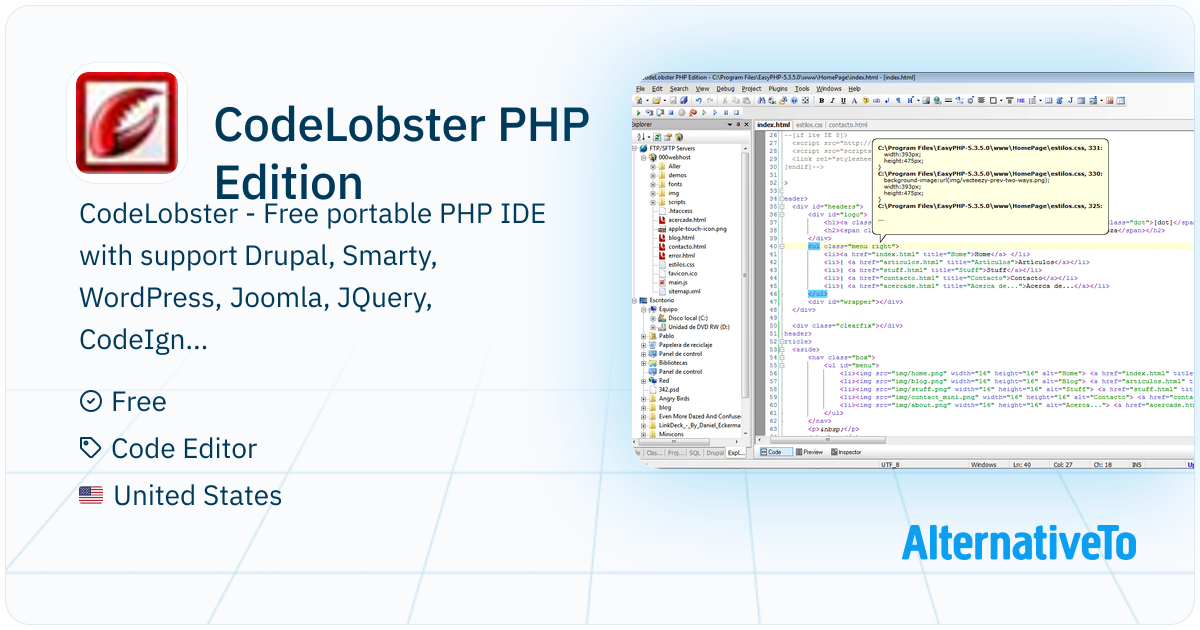Apply Underline with the U icon

pyautogui.click(x=843, y=100)
